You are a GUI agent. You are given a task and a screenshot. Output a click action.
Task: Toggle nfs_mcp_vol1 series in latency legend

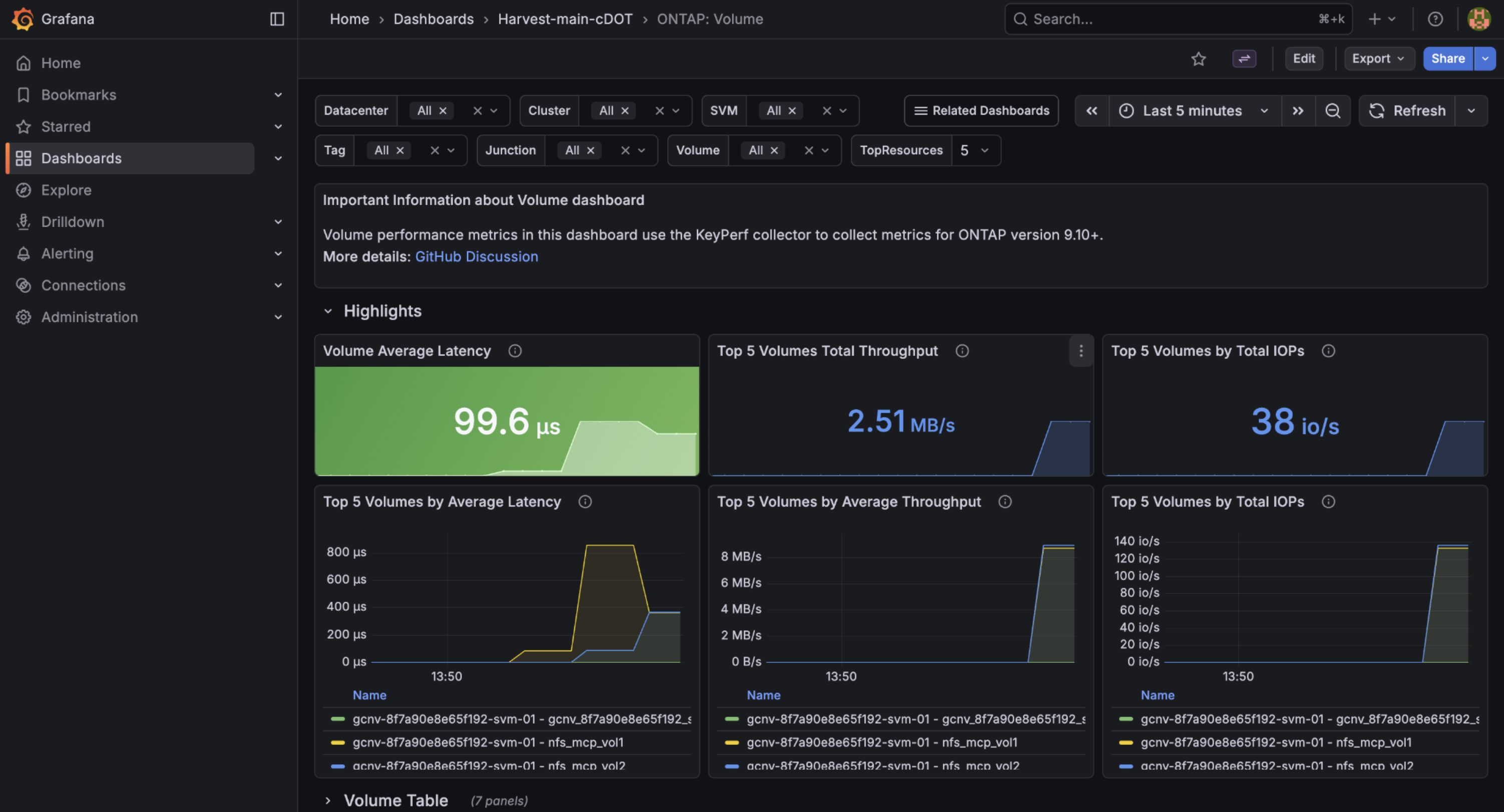coord(488,742)
